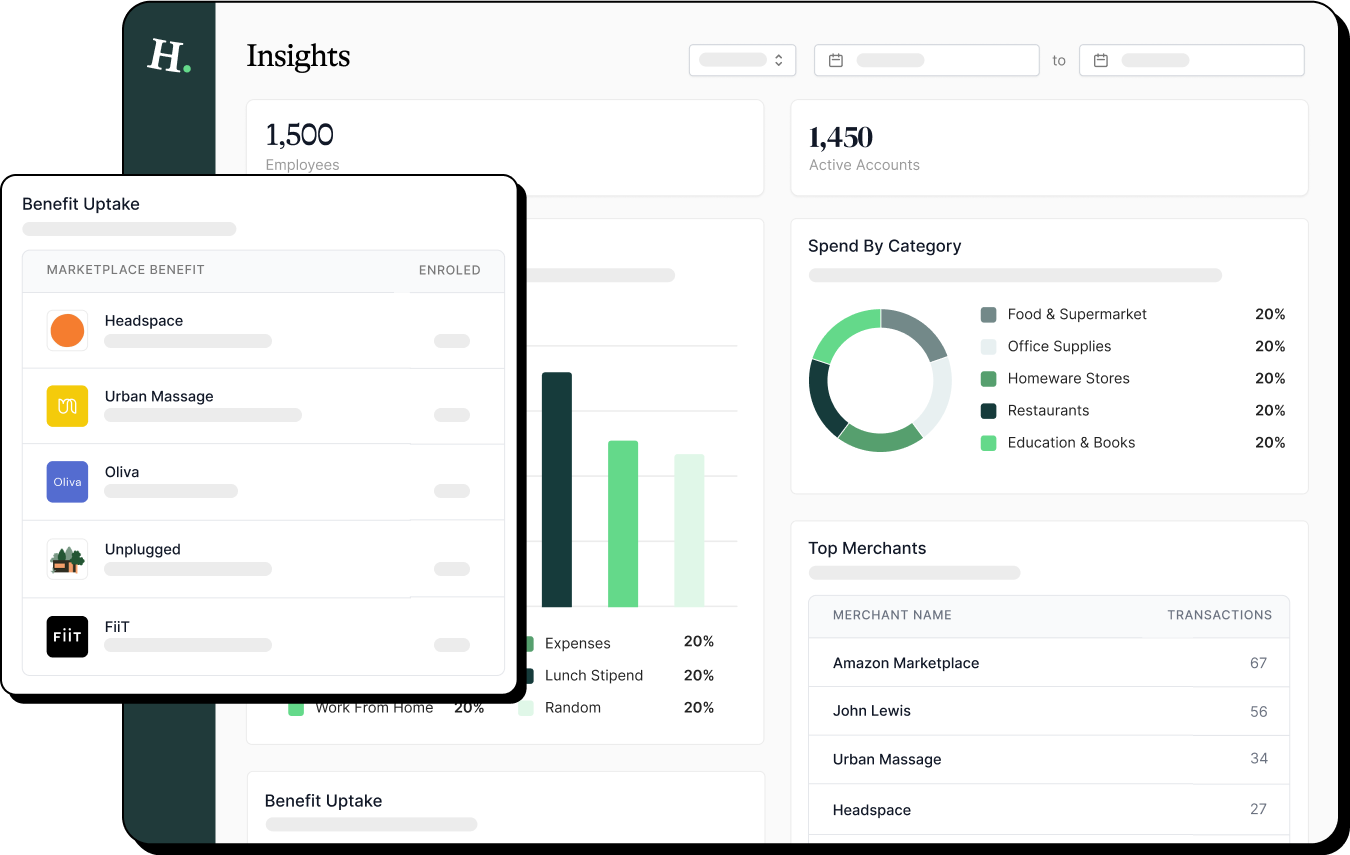Select the 1,500 Employees stat card
This screenshot has height=855, width=1350.
point(505,147)
